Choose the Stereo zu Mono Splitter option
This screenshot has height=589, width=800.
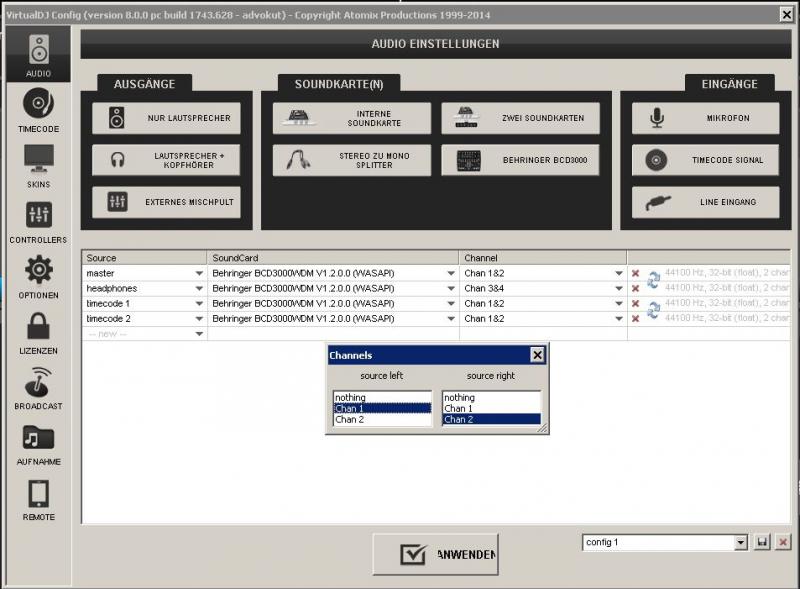click(352, 160)
